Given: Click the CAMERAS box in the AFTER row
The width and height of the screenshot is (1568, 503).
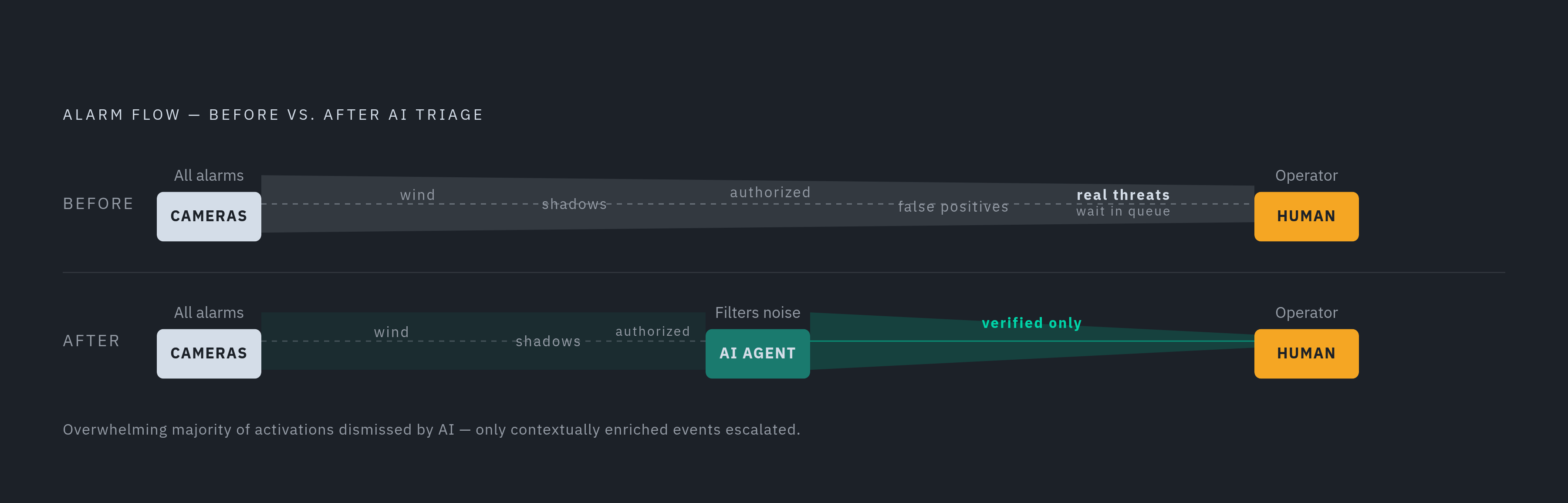Looking at the screenshot, I should coord(209,353).
